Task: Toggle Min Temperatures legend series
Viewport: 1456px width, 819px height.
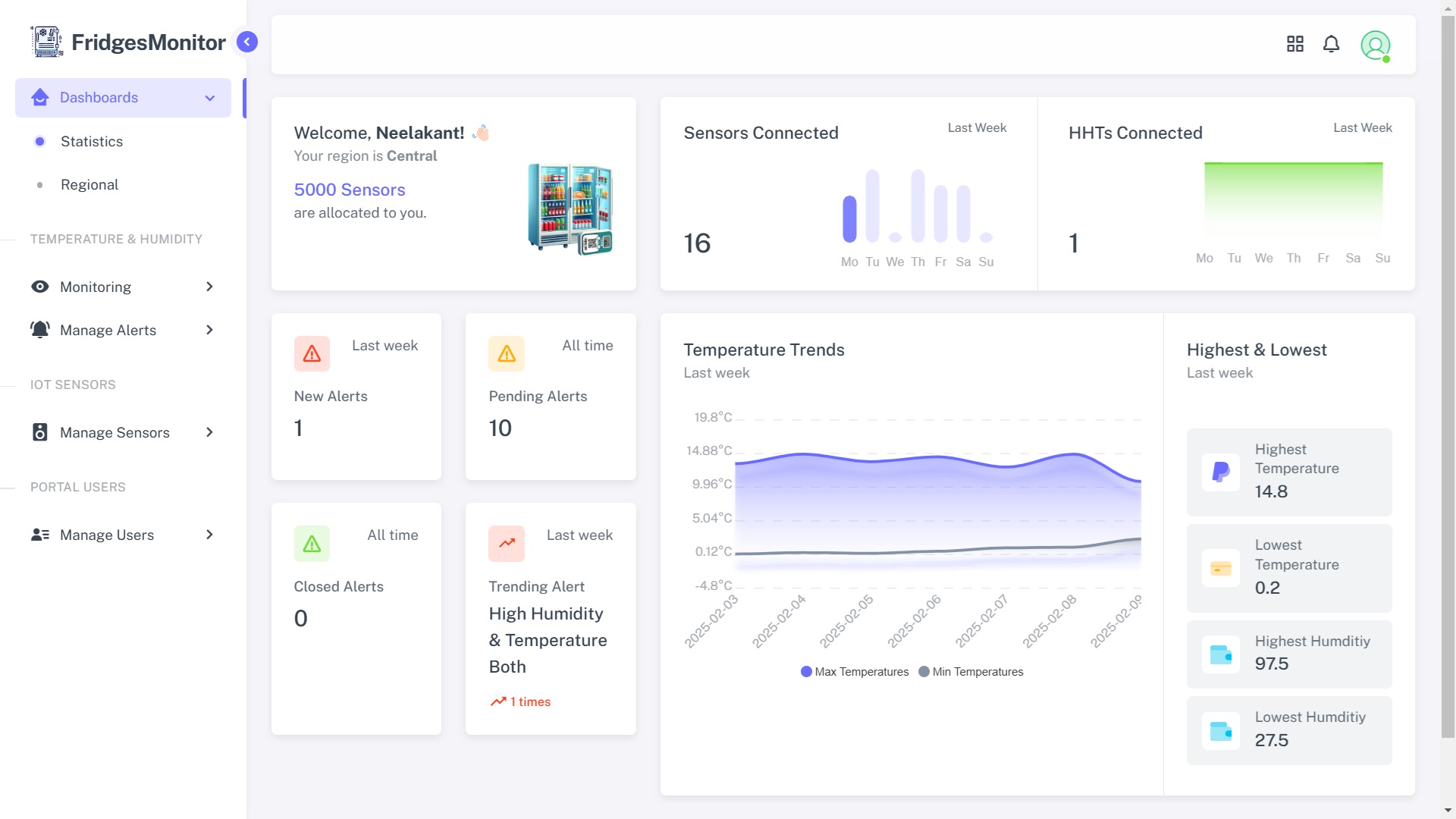Action: tap(971, 672)
